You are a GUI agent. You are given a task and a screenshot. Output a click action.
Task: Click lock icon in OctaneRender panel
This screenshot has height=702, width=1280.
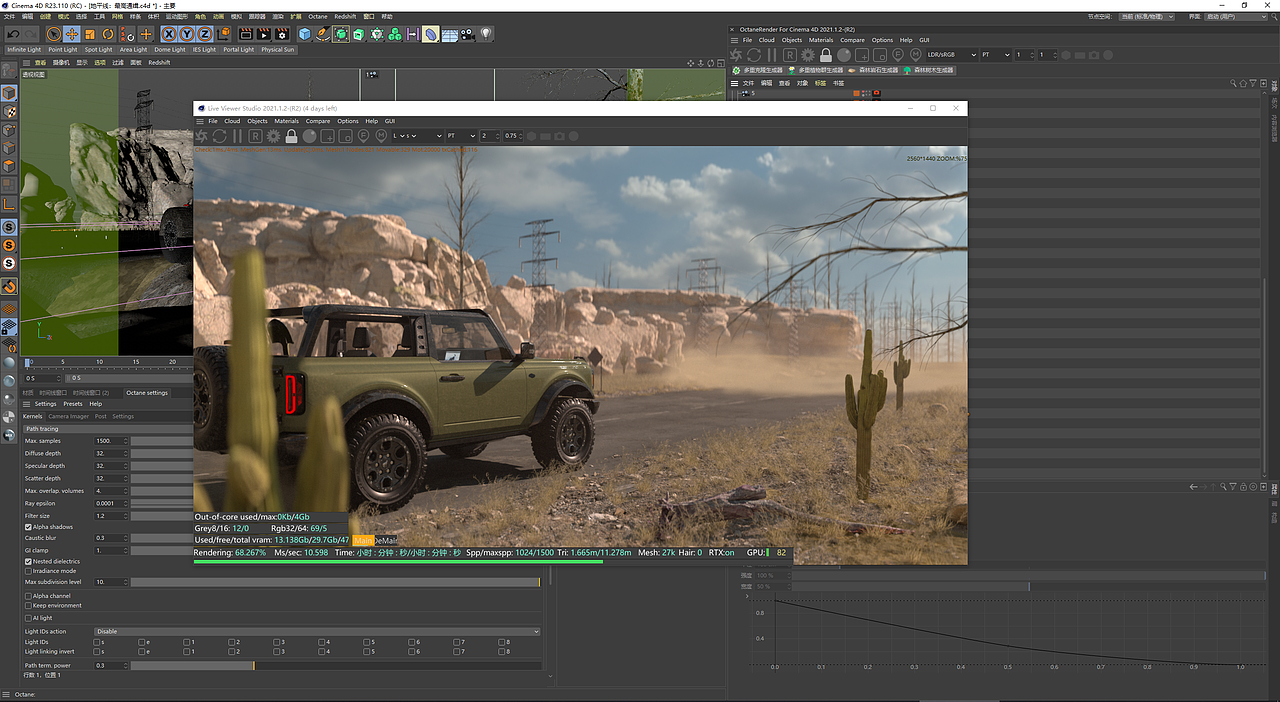(825, 54)
